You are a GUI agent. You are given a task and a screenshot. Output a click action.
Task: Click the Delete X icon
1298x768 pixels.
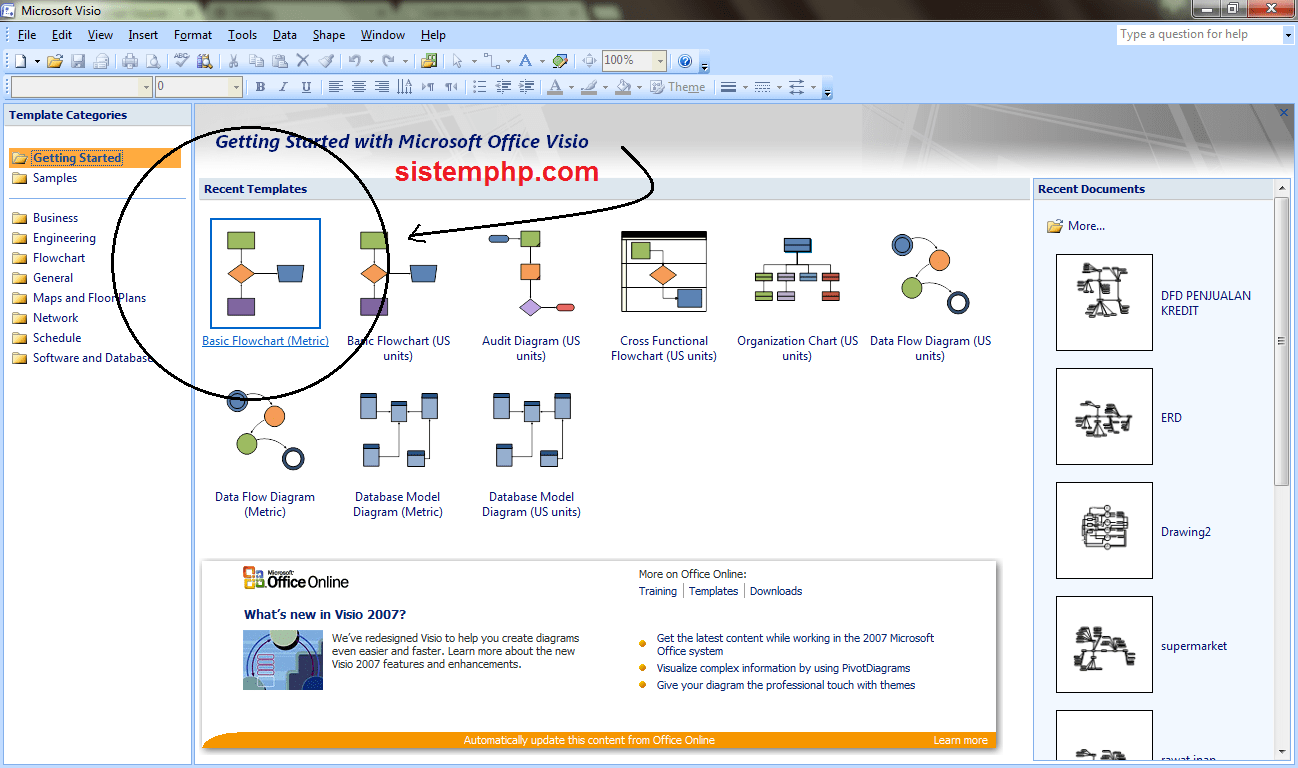pos(303,61)
